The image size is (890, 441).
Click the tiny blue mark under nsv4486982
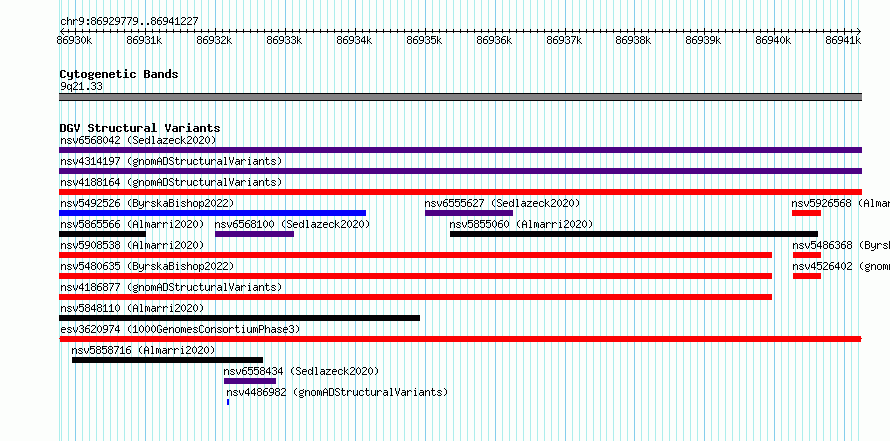point(228,402)
